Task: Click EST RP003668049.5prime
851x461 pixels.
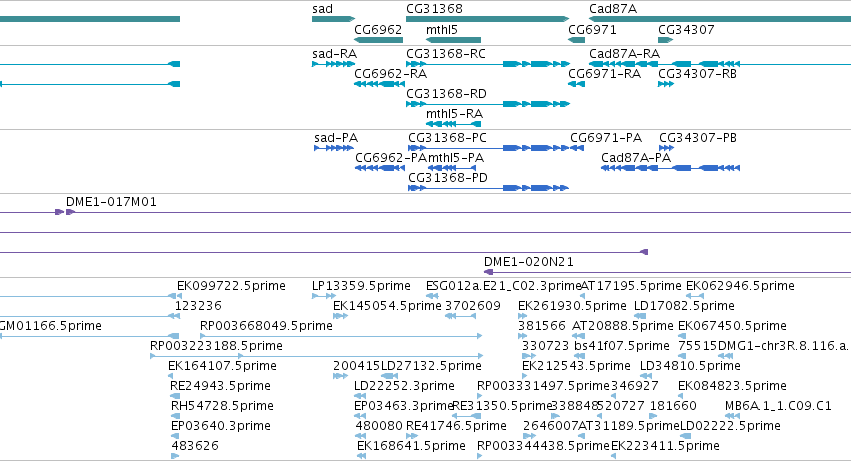Action: (341, 337)
